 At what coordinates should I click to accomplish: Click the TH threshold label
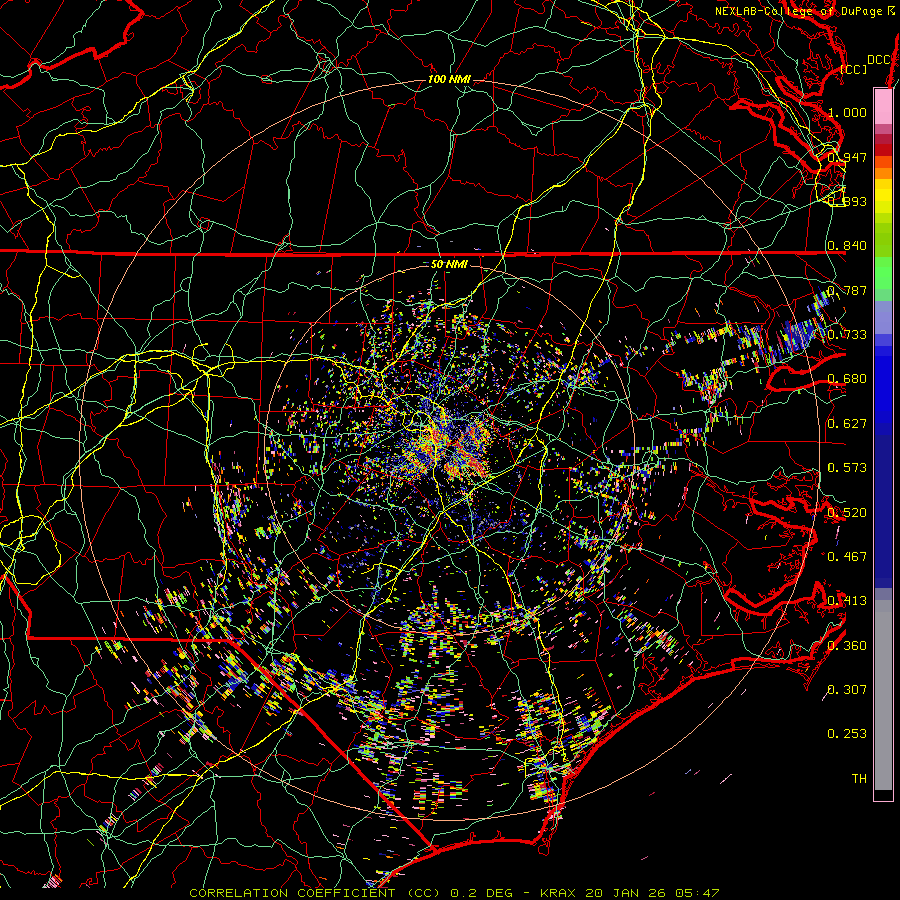[859, 778]
